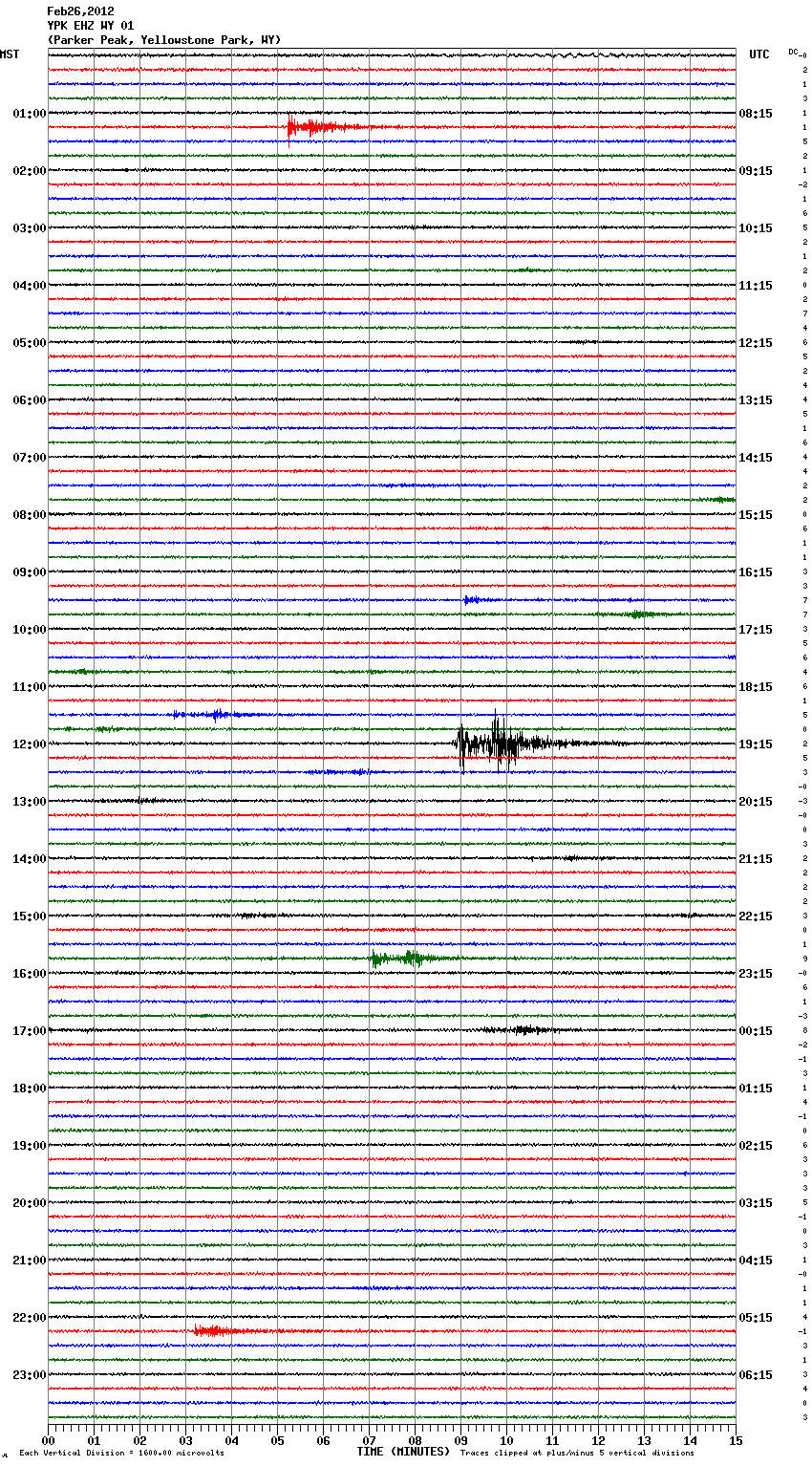The width and height of the screenshot is (812, 1466).
Task: Click the 16:15 UTC time label
Action: pyautogui.click(x=756, y=572)
